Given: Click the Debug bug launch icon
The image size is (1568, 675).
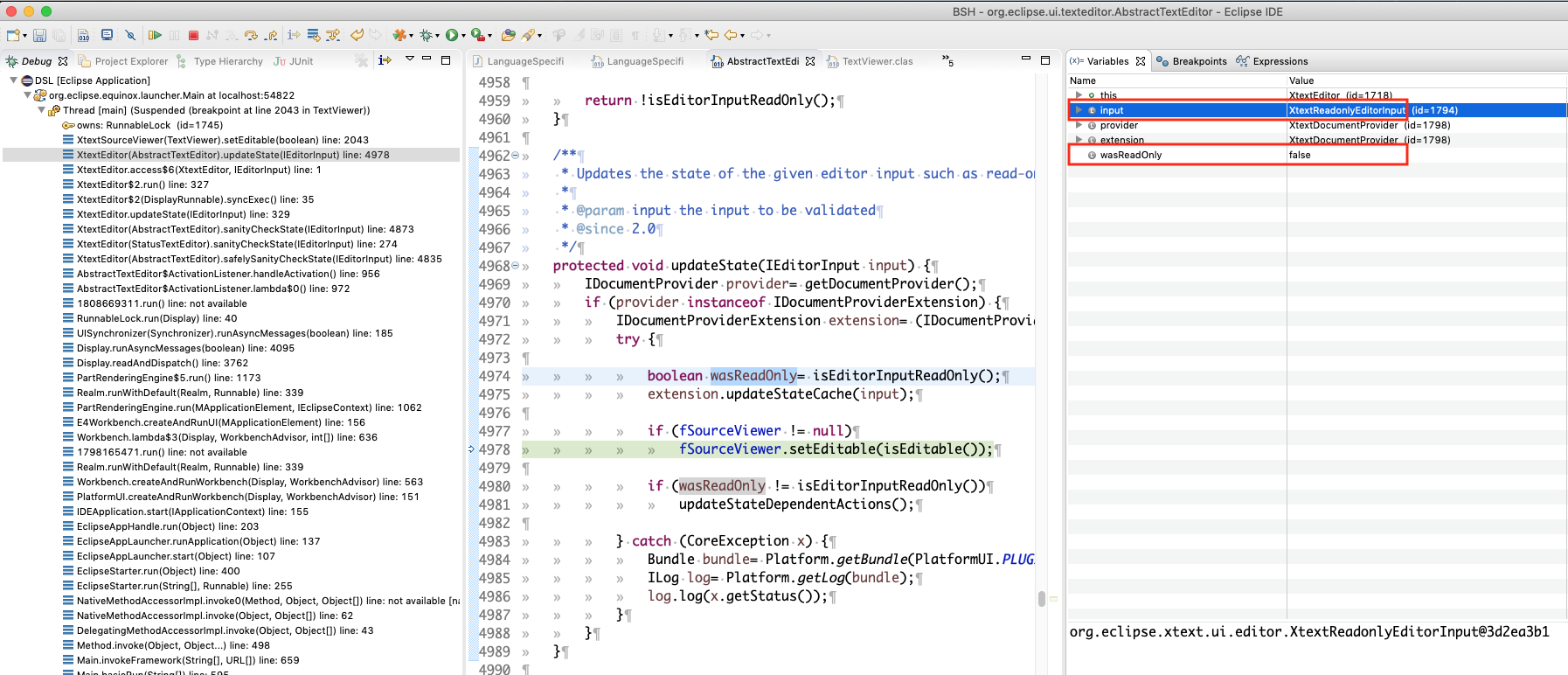Looking at the screenshot, I should pos(426,35).
